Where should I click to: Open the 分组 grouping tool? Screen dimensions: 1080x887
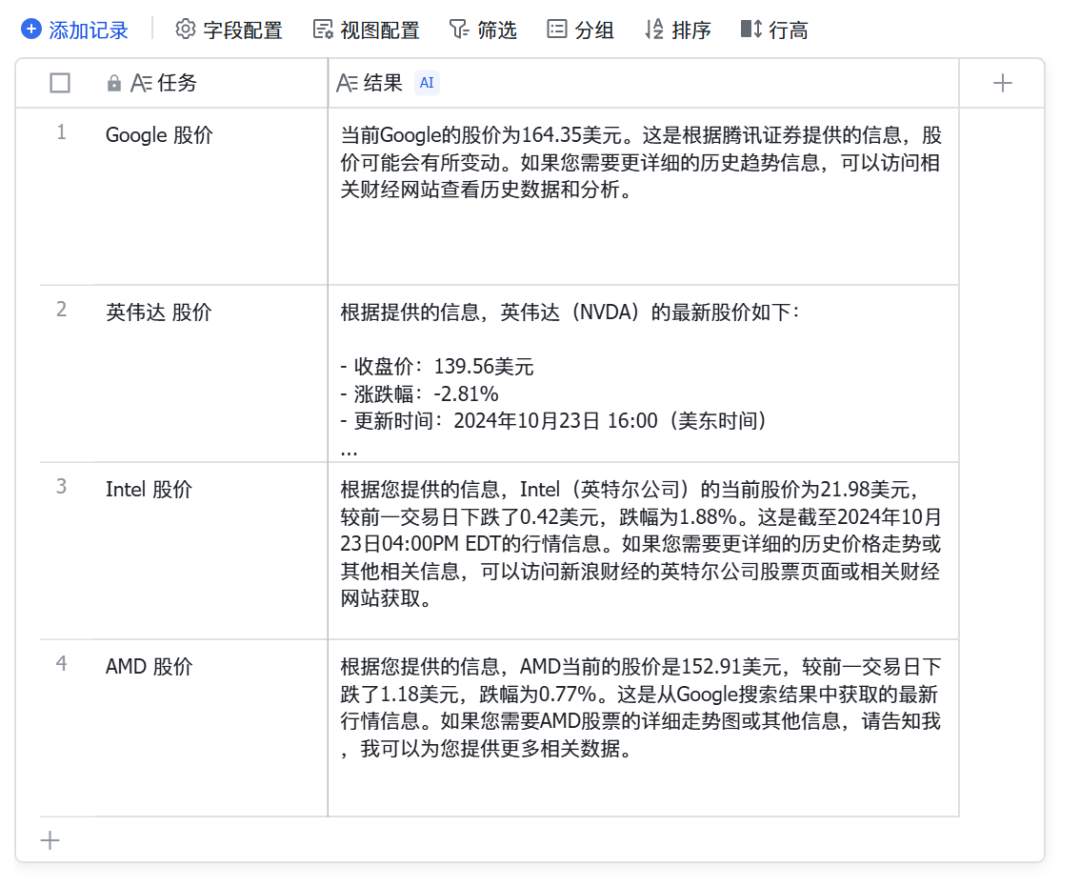(x=580, y=30)
